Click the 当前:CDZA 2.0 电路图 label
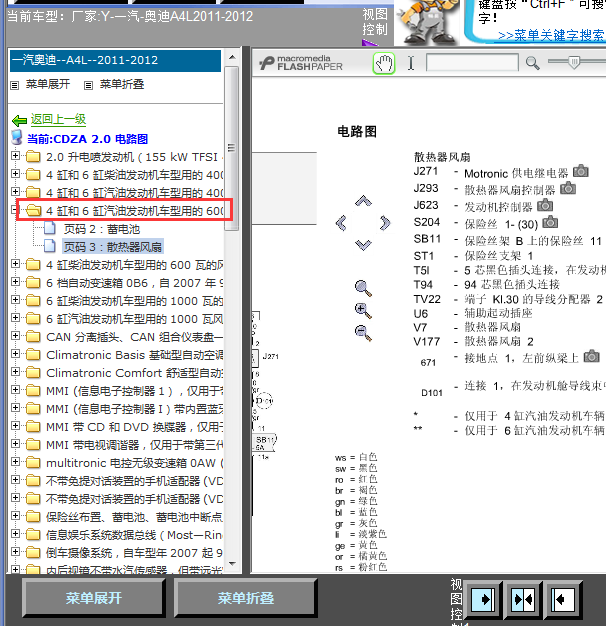This screenshot has width=606, height=626. [x=87, y=139]
